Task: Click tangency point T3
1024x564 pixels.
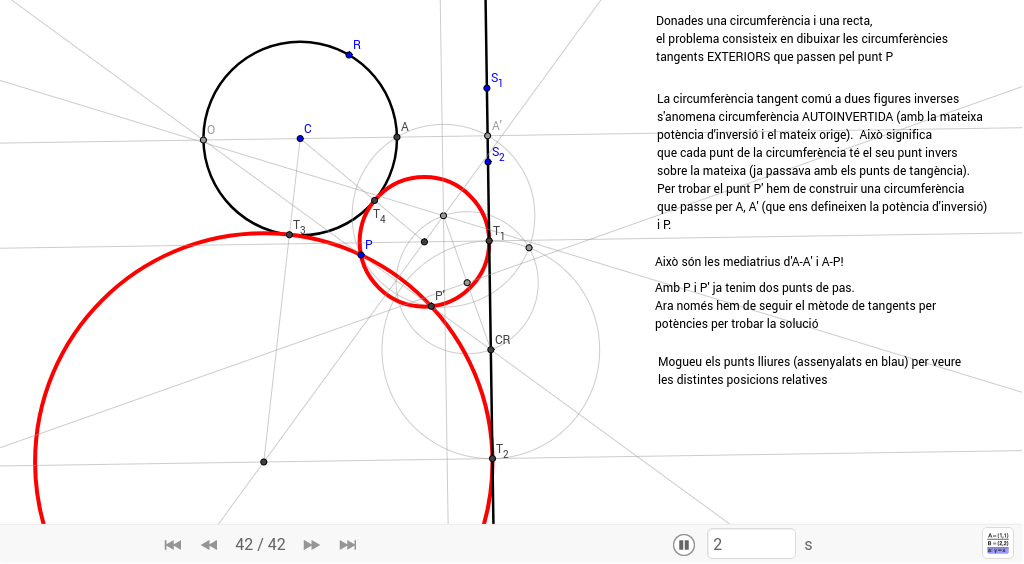Action: coord(289,234)
